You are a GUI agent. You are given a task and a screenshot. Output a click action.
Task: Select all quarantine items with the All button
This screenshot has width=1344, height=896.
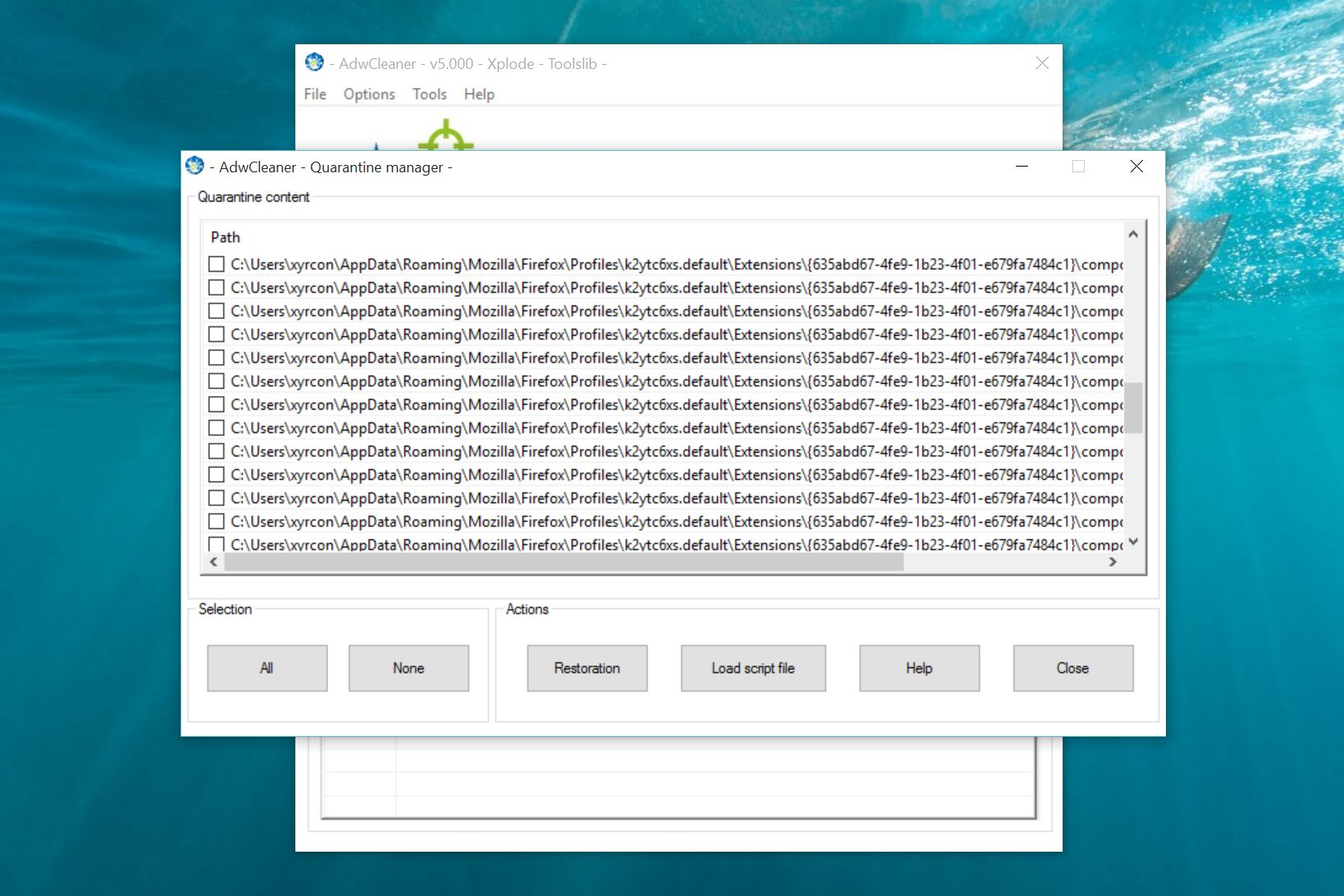(267, 668)
